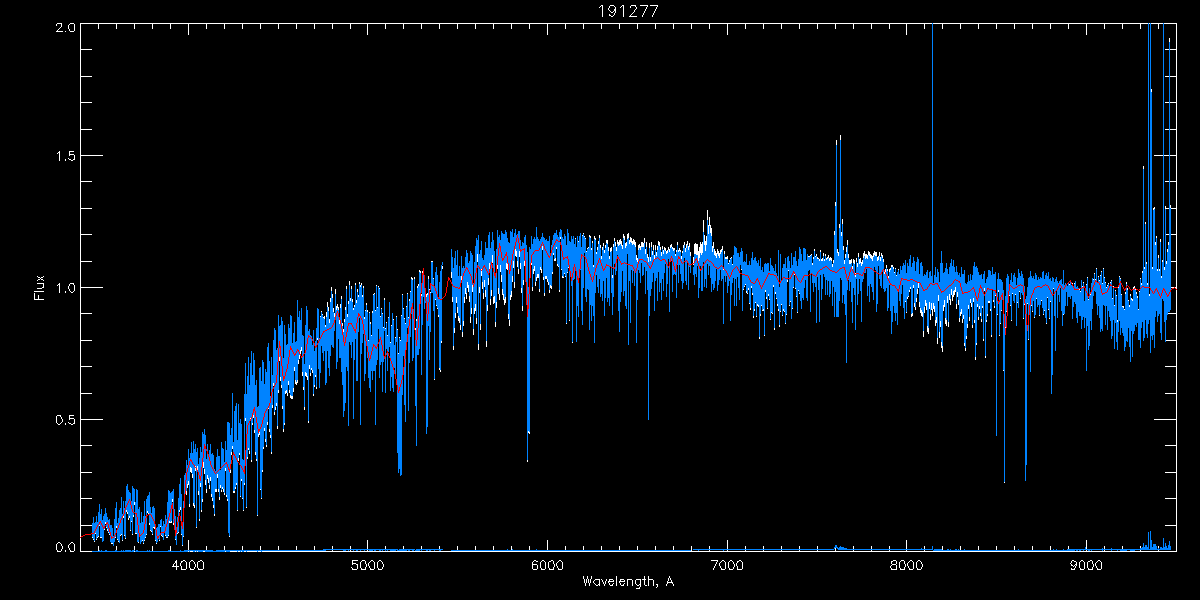Screen dimensions: 1200x600
Task: Select the 2.0 flux tick label
Action: point(65,27)
